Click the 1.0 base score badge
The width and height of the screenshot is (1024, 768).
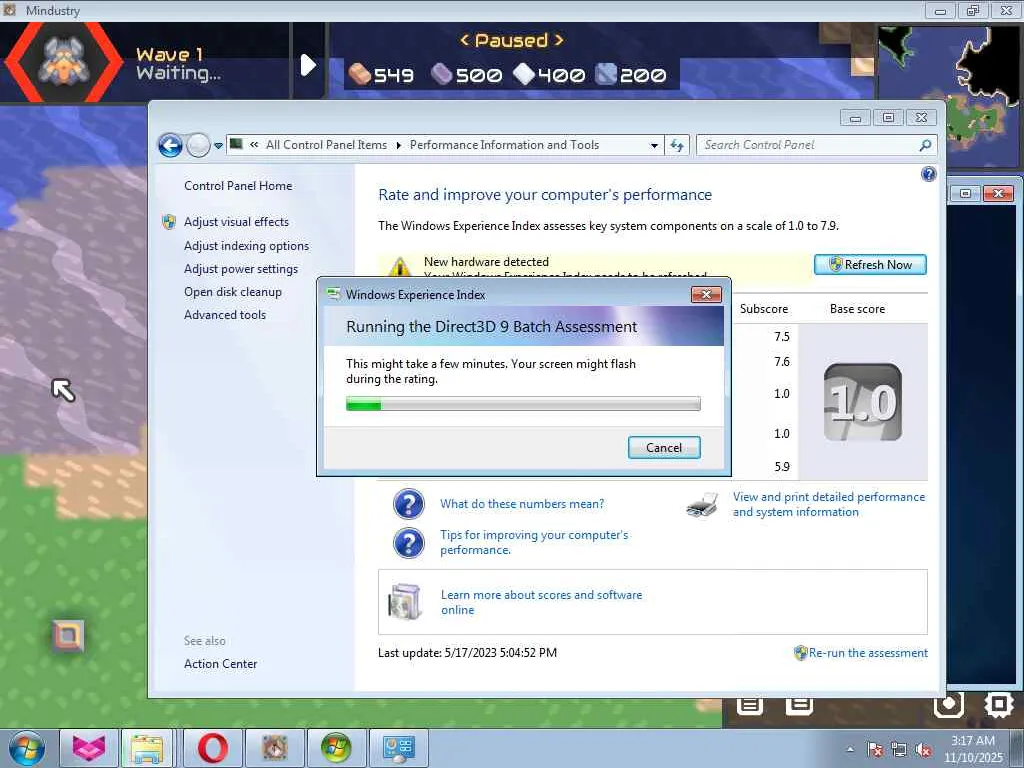[x=862, y=402]
